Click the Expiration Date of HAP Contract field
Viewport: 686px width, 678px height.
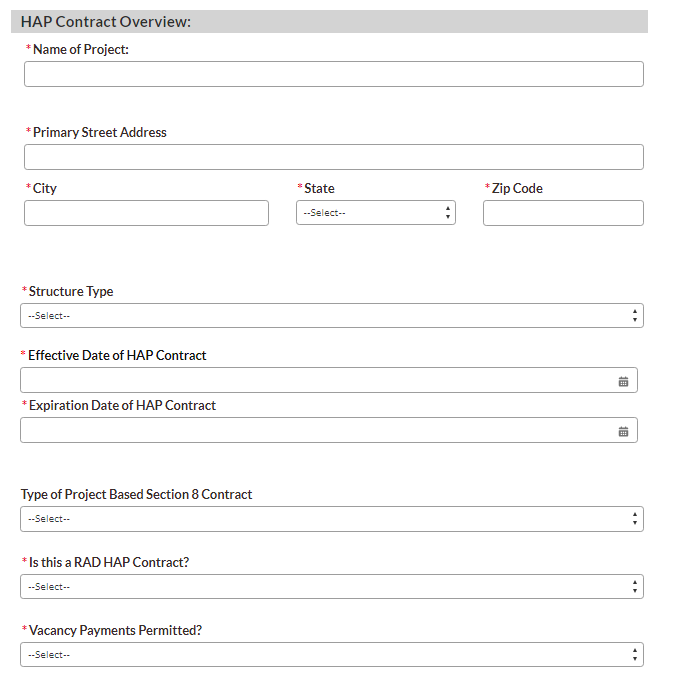click(x=315, y=431)
